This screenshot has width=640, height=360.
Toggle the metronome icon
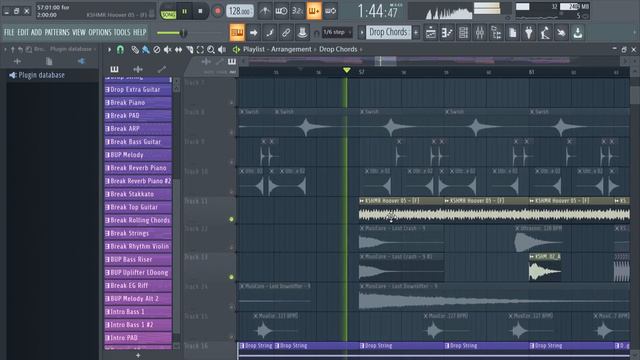click(265, 11)
